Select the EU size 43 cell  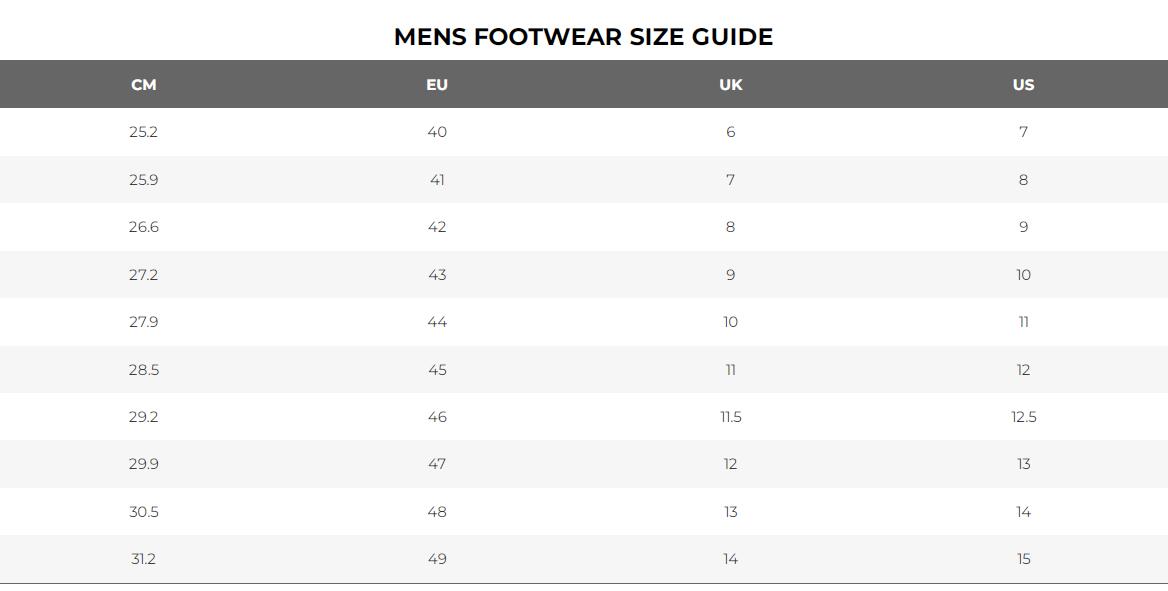(437, 275)
